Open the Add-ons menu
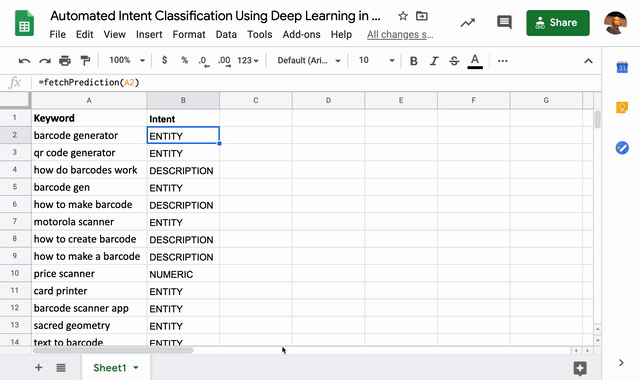Image resolution: width=640 pixels, height=380 pixels. (x=301, y=35)
